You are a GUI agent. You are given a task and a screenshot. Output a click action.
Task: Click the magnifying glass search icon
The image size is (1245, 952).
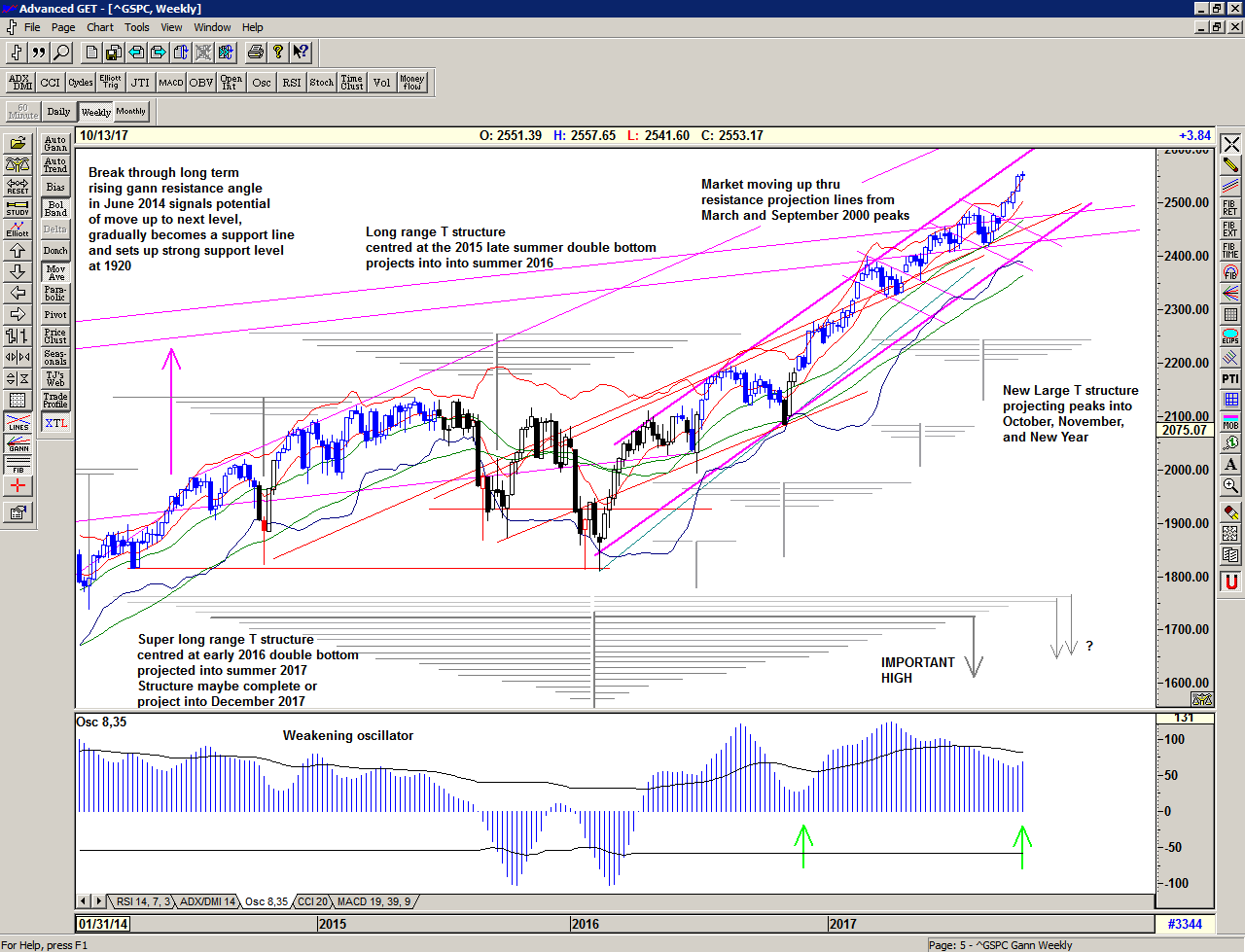point(61,53)
